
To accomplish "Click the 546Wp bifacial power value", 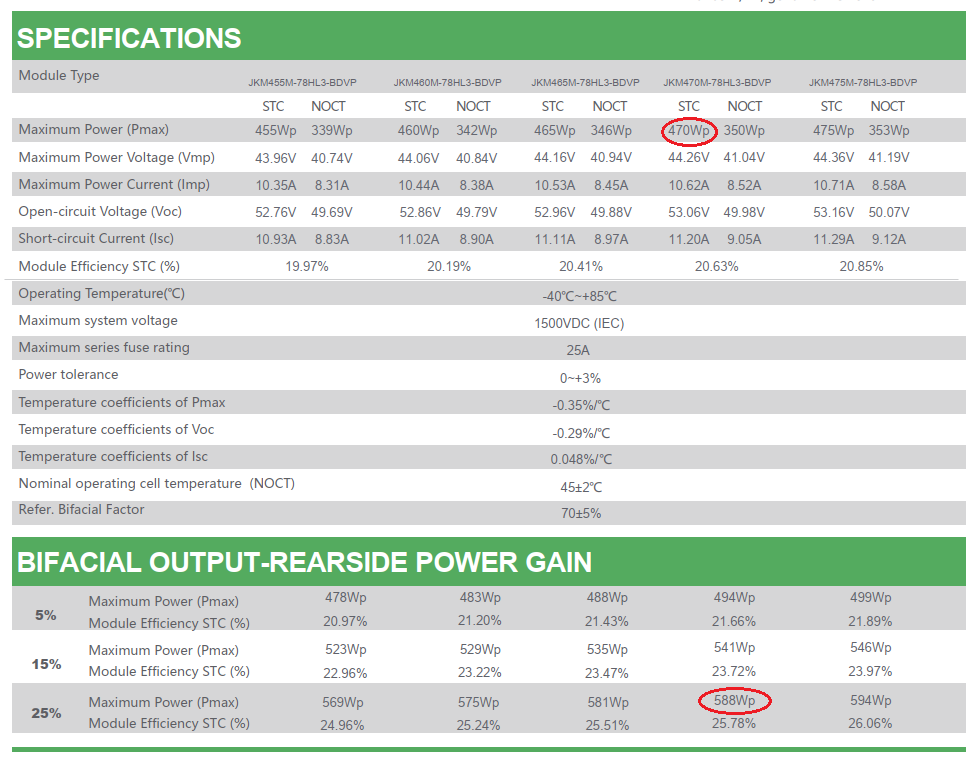I will tap(870, 647).
